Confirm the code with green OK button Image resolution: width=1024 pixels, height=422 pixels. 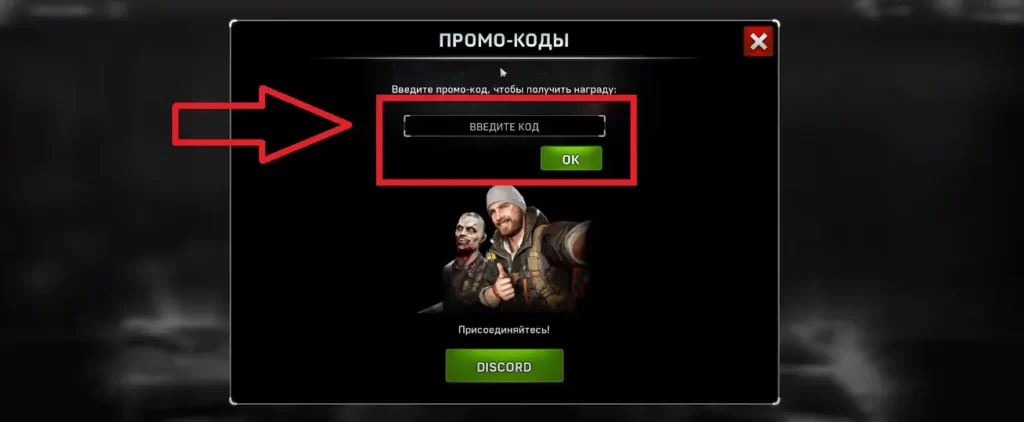tap(571, 159)
